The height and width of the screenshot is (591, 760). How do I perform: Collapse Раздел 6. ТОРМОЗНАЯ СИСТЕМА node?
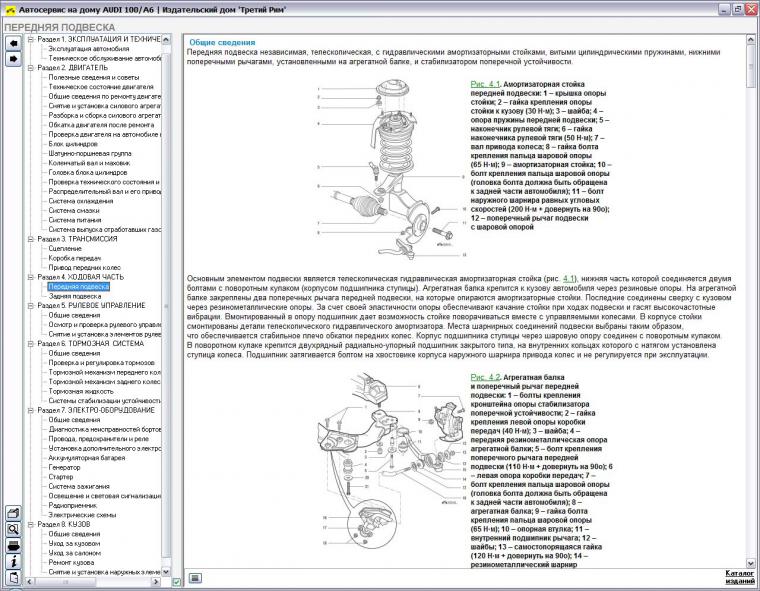(x=31, y=343)
